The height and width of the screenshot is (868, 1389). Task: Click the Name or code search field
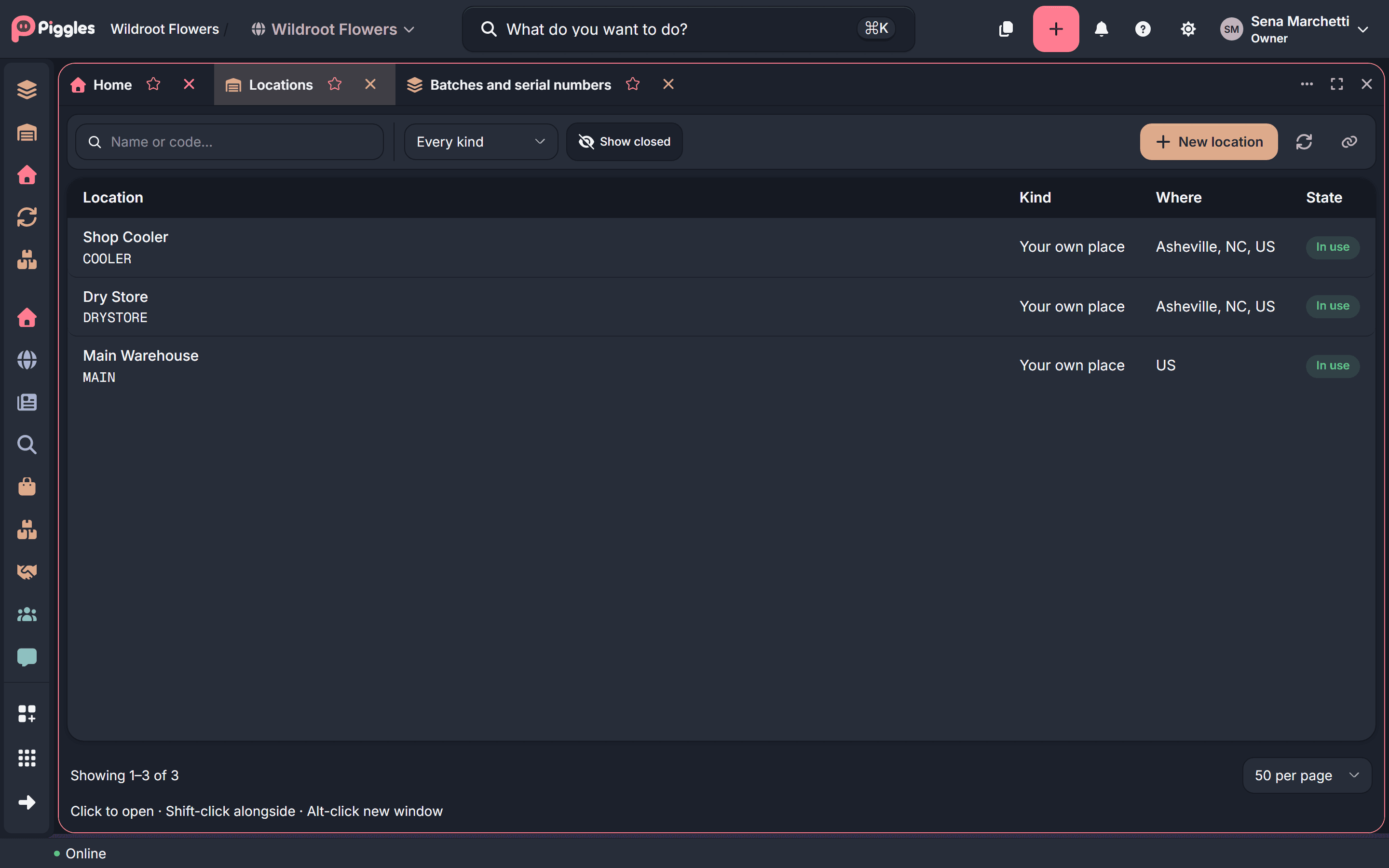coord(230,142)
